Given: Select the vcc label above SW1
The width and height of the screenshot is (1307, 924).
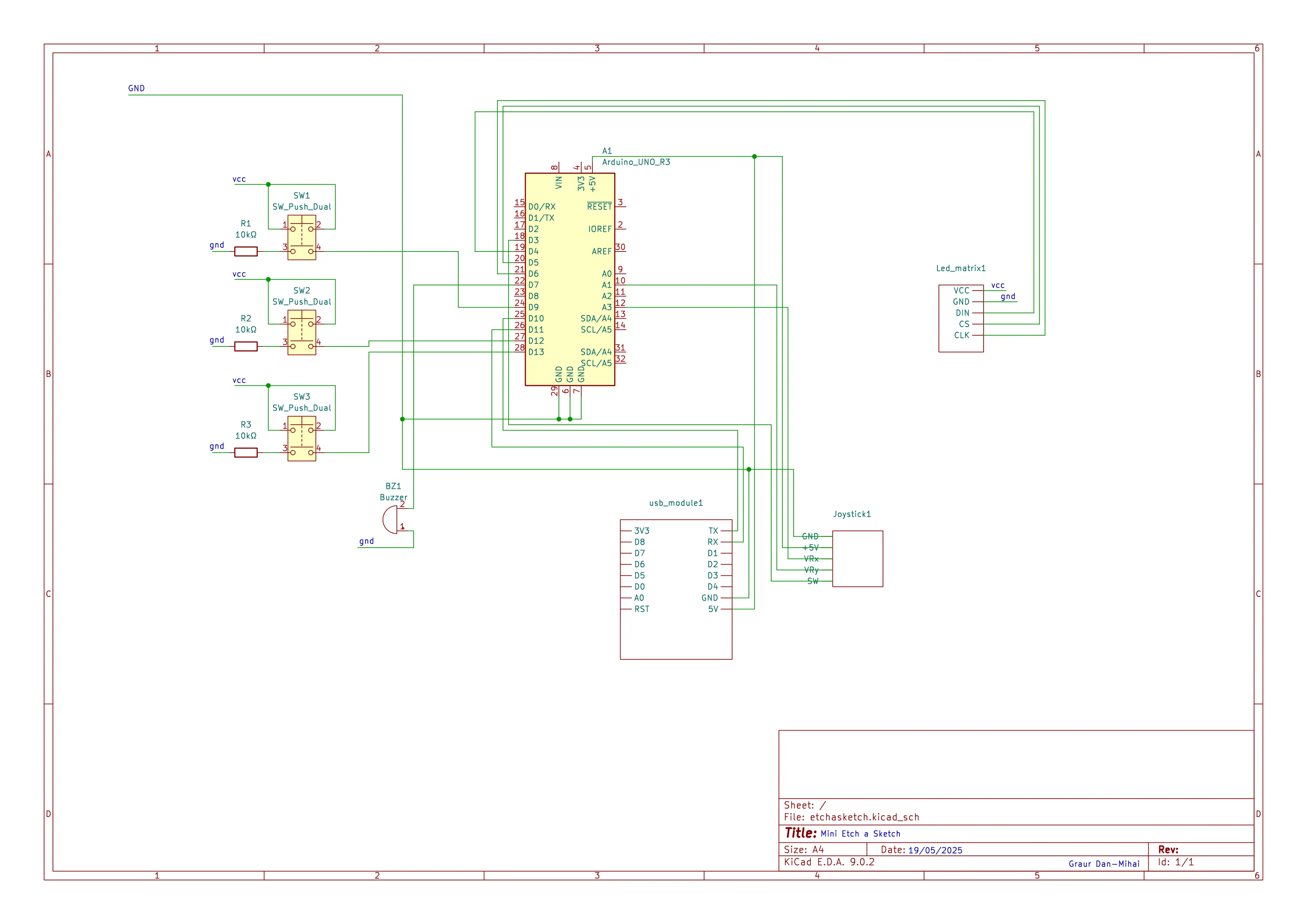Looking at the screenshot, I should (238, 179).
